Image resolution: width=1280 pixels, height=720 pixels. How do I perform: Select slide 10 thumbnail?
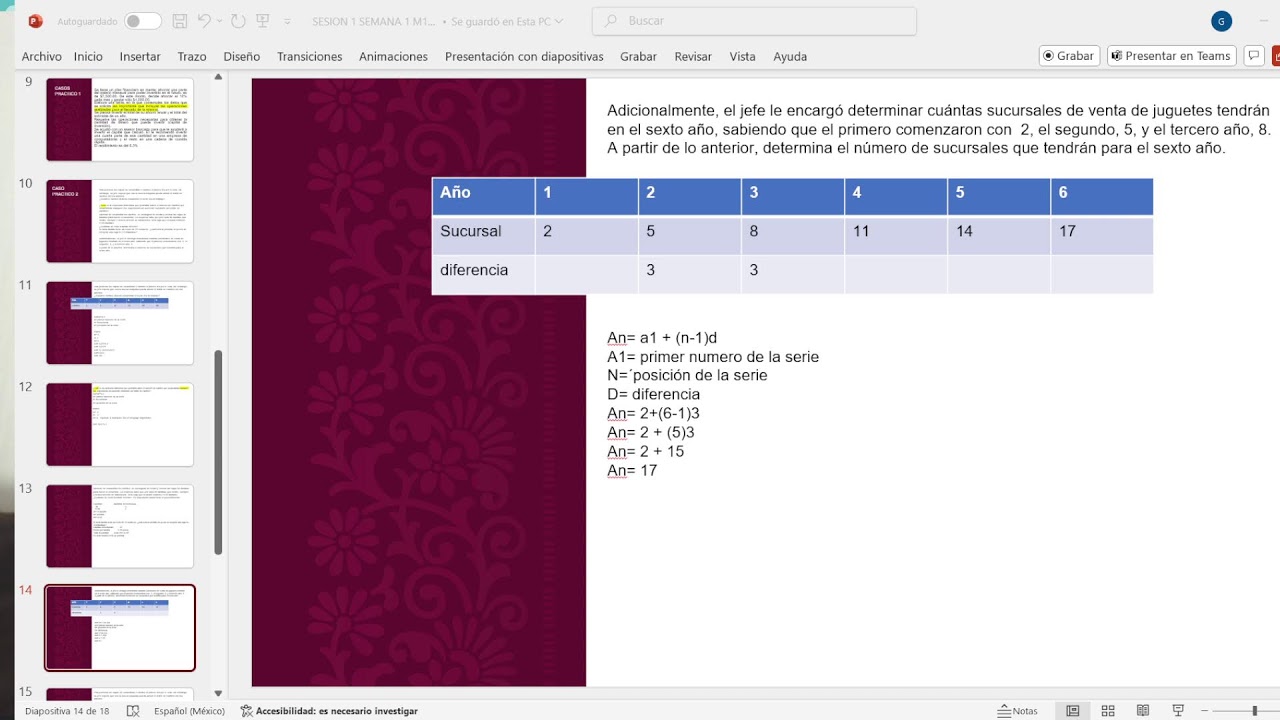point(120,221)
